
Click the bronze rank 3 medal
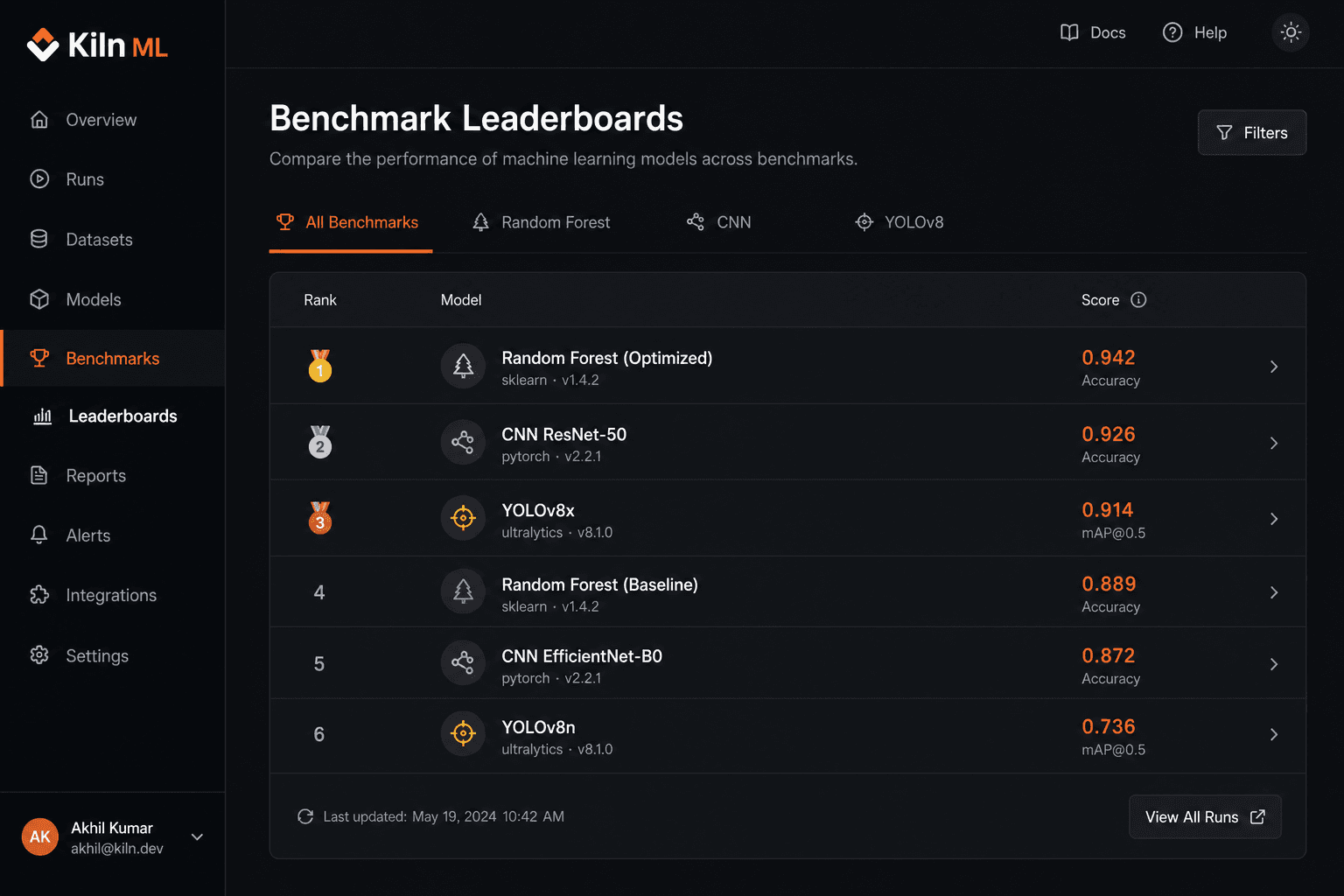tap(320, 518)
